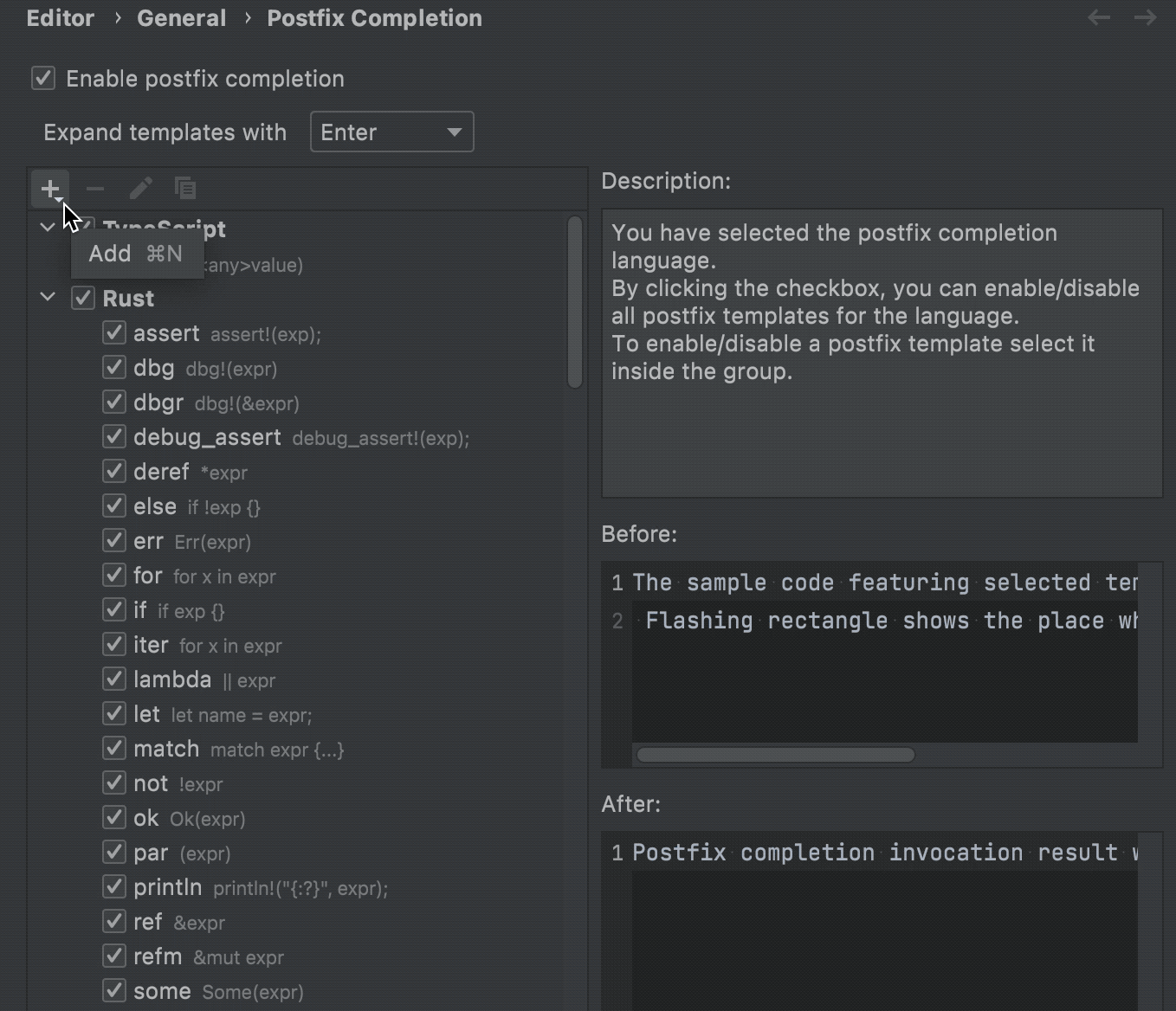The width and height of the screenshot is (1176, 1011).
Task: Uncheck all Rust templates at once
Action: click(x=82, y=297)
